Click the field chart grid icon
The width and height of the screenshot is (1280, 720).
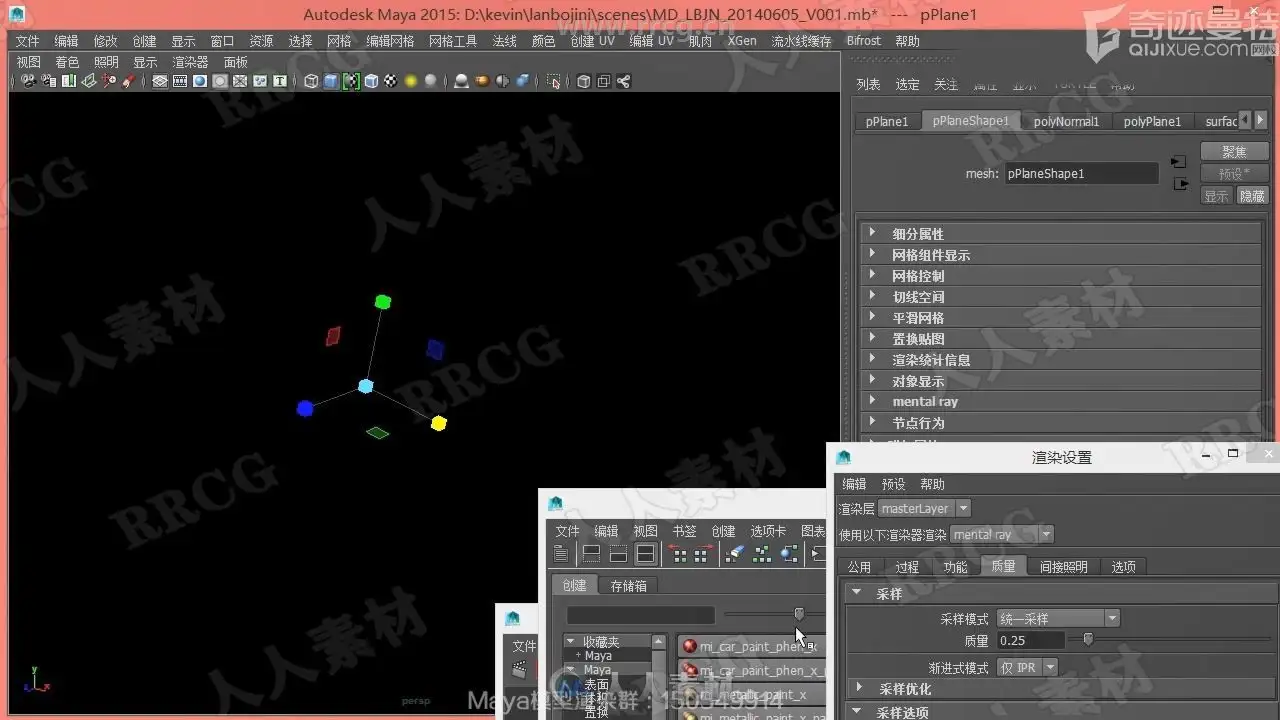240,81
